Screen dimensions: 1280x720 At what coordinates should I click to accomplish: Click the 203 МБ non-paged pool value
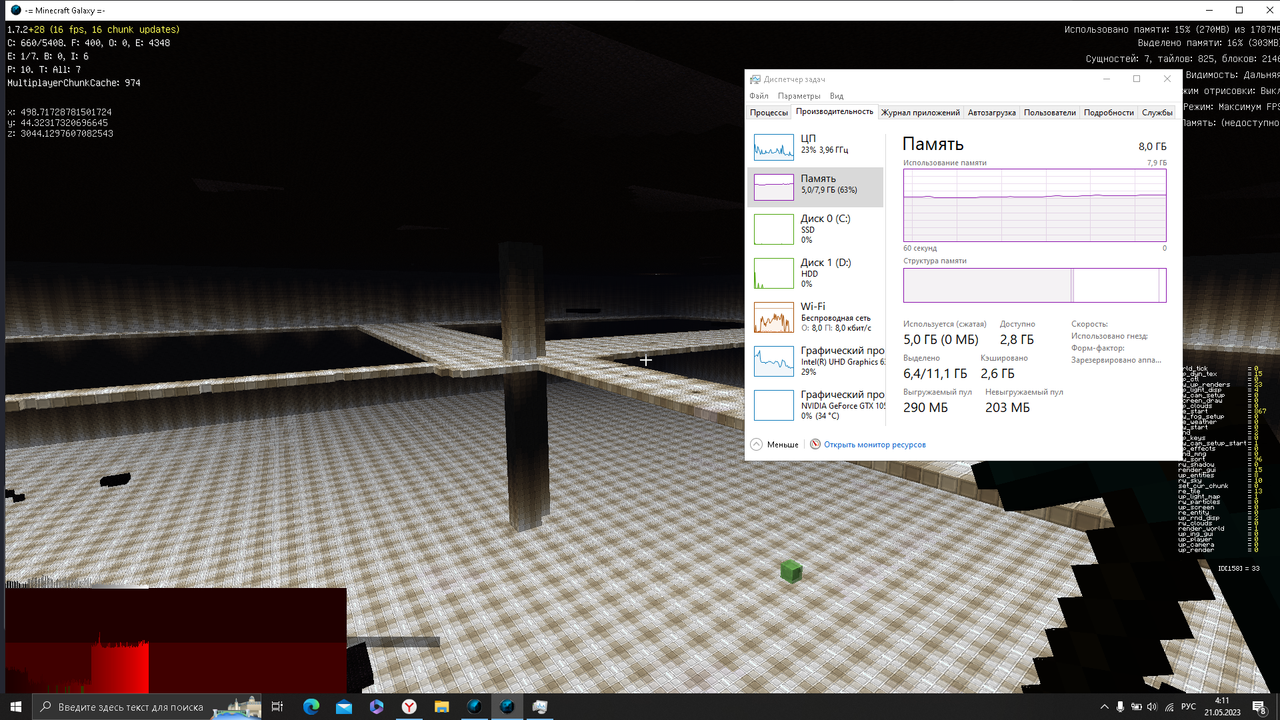click(x=1007, y=407)
